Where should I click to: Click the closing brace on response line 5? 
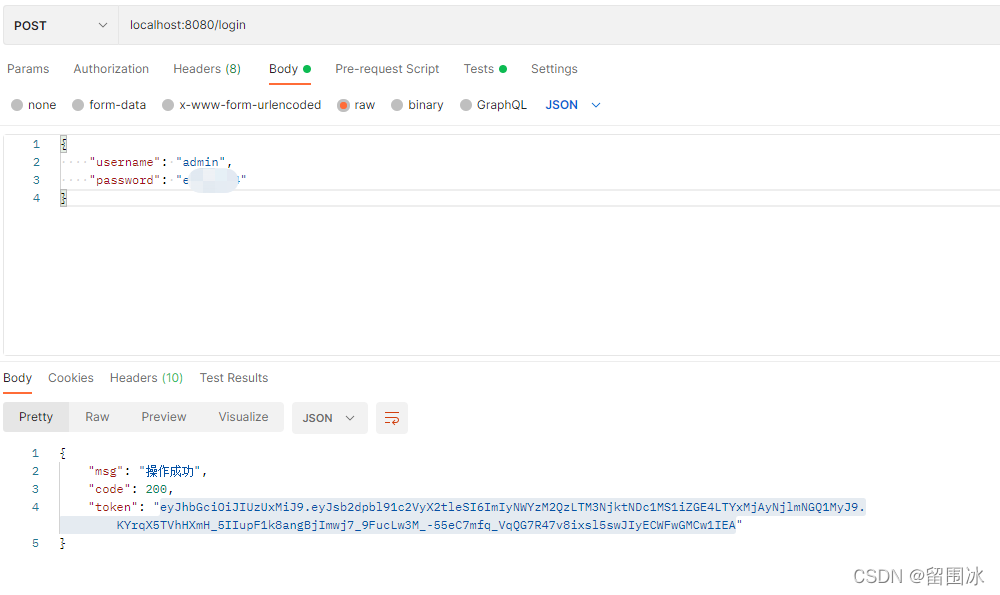click(62, 543)
